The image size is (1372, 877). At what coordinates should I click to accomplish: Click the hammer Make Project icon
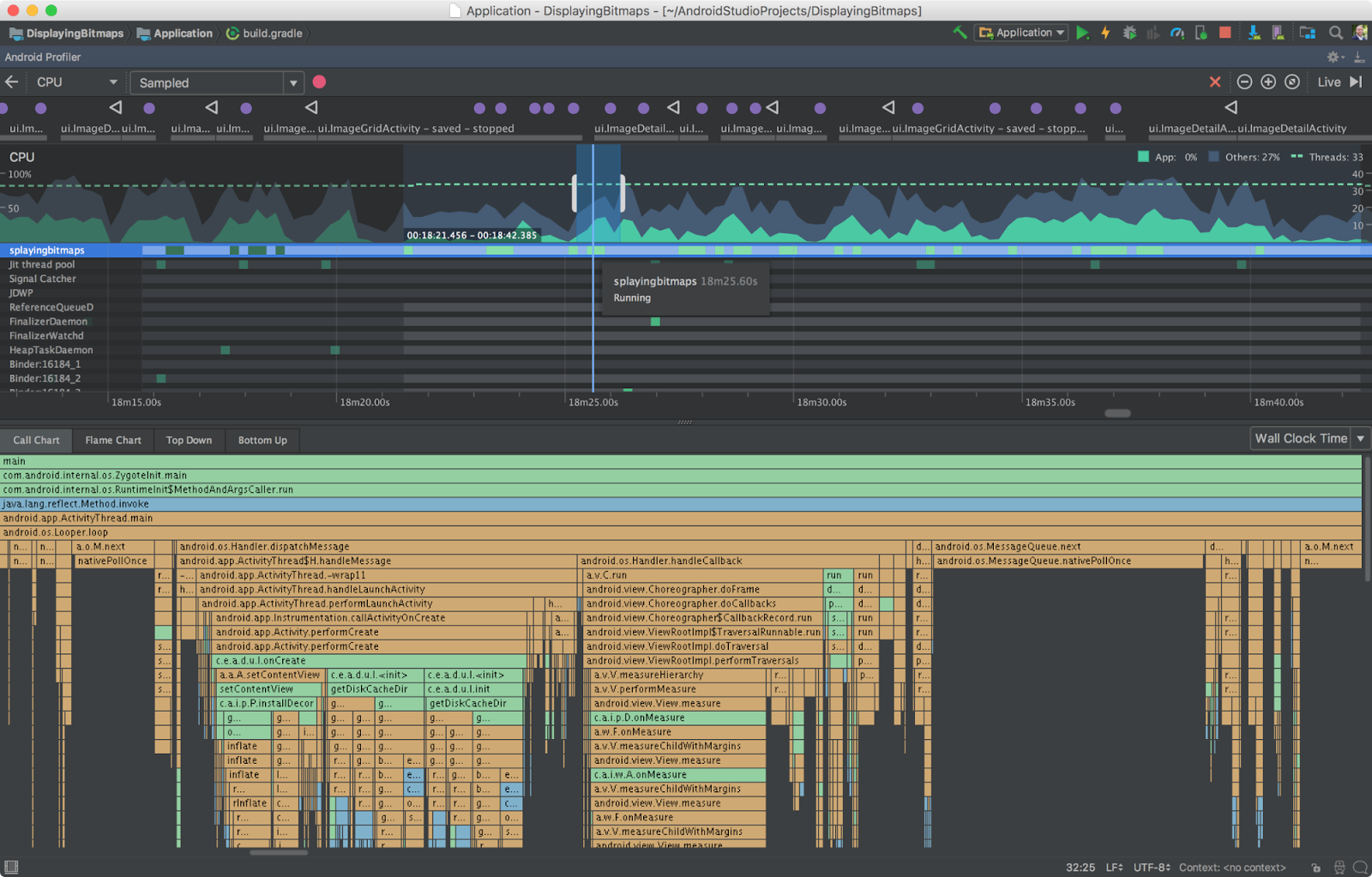click(x=960, y=33)
